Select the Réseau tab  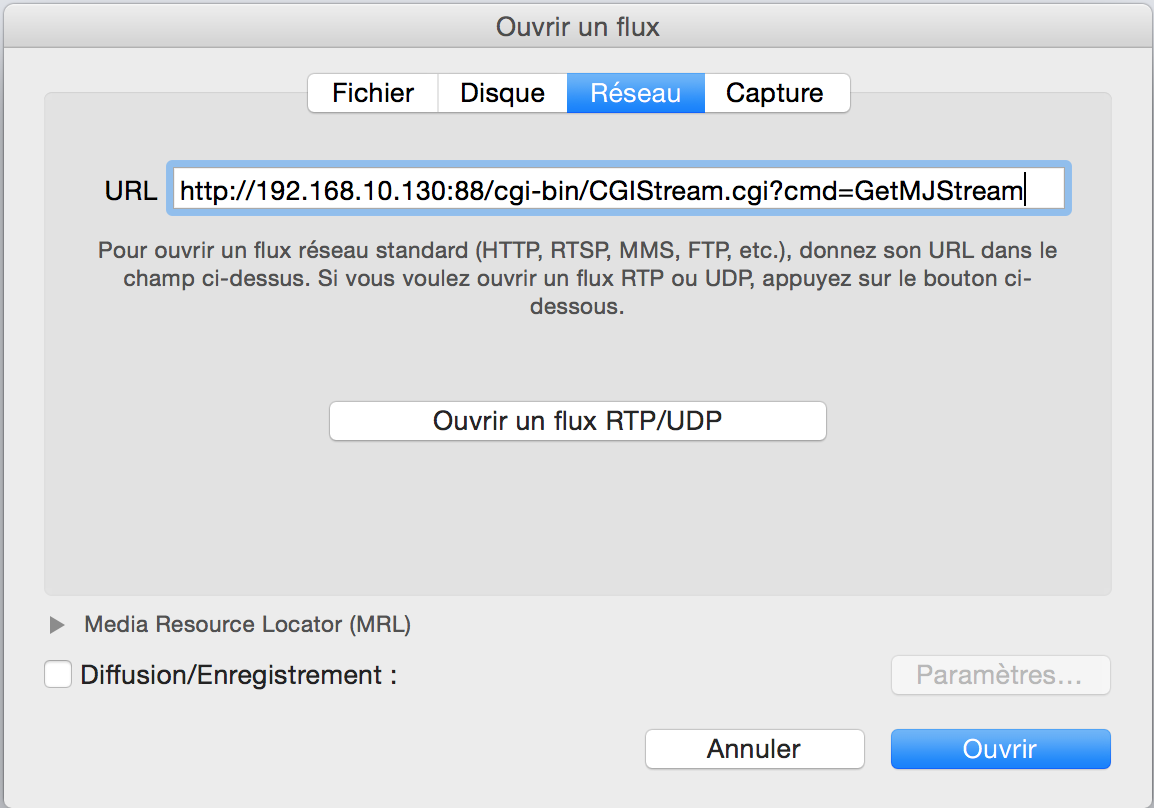(x=635, y=94)
